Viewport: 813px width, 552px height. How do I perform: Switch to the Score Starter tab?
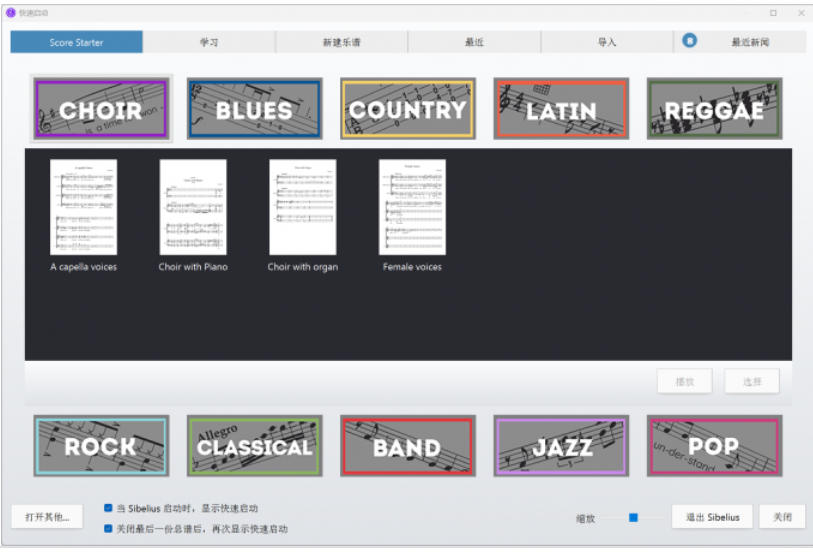pos(76,42)
